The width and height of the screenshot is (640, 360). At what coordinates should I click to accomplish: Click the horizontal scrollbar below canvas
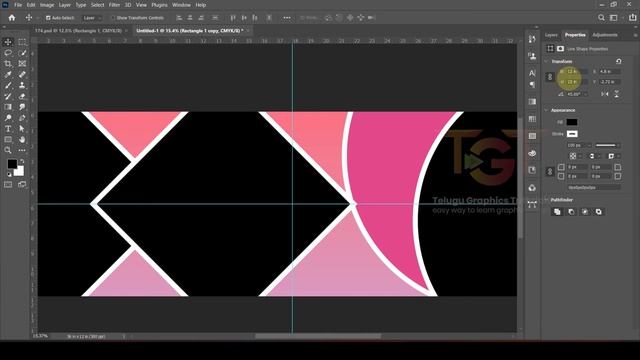318,336
